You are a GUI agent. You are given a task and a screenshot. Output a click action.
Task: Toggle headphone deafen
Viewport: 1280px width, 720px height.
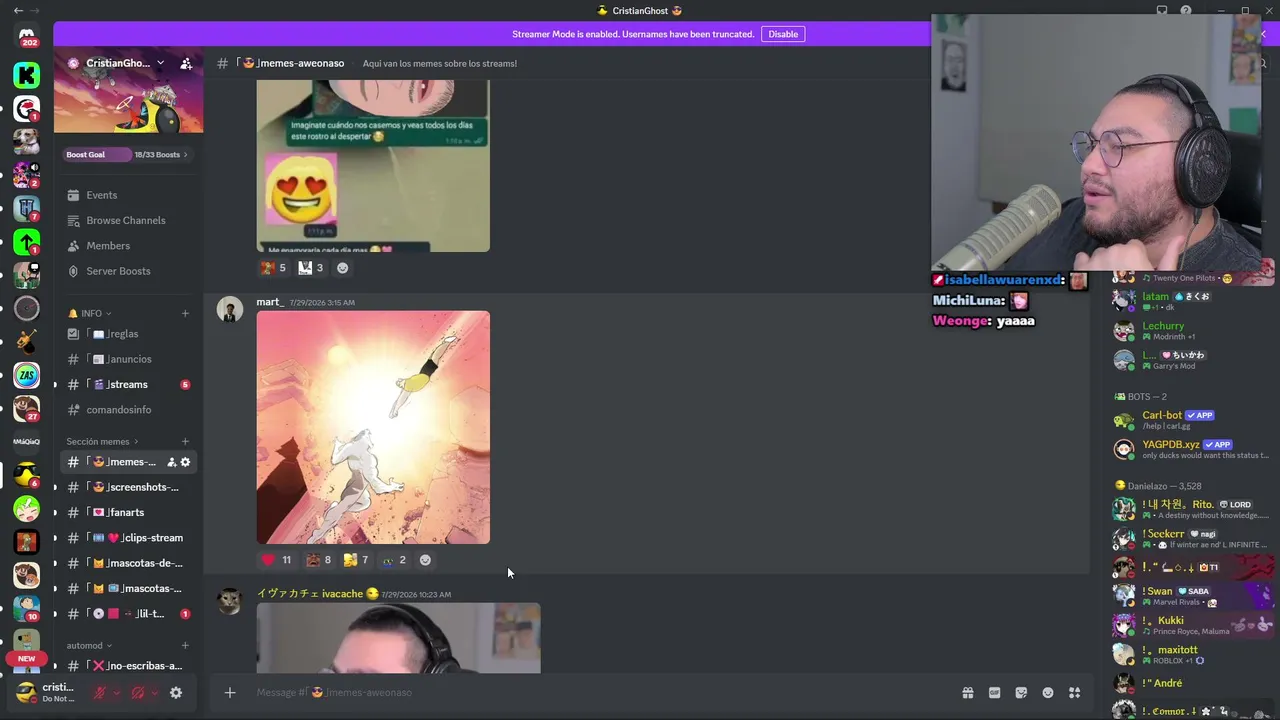coord(138,692)
